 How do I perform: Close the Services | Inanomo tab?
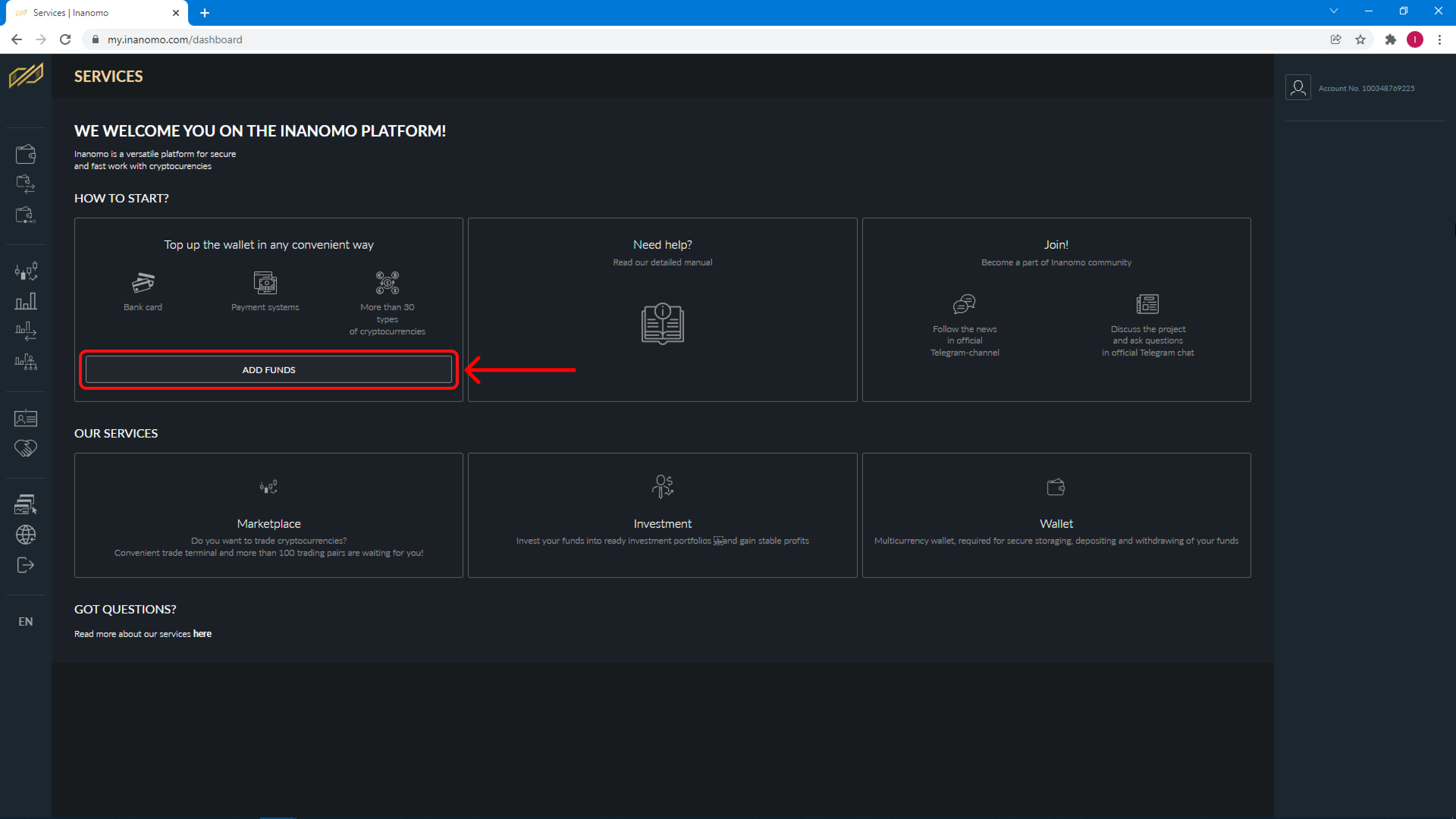[x=176, y=13]
